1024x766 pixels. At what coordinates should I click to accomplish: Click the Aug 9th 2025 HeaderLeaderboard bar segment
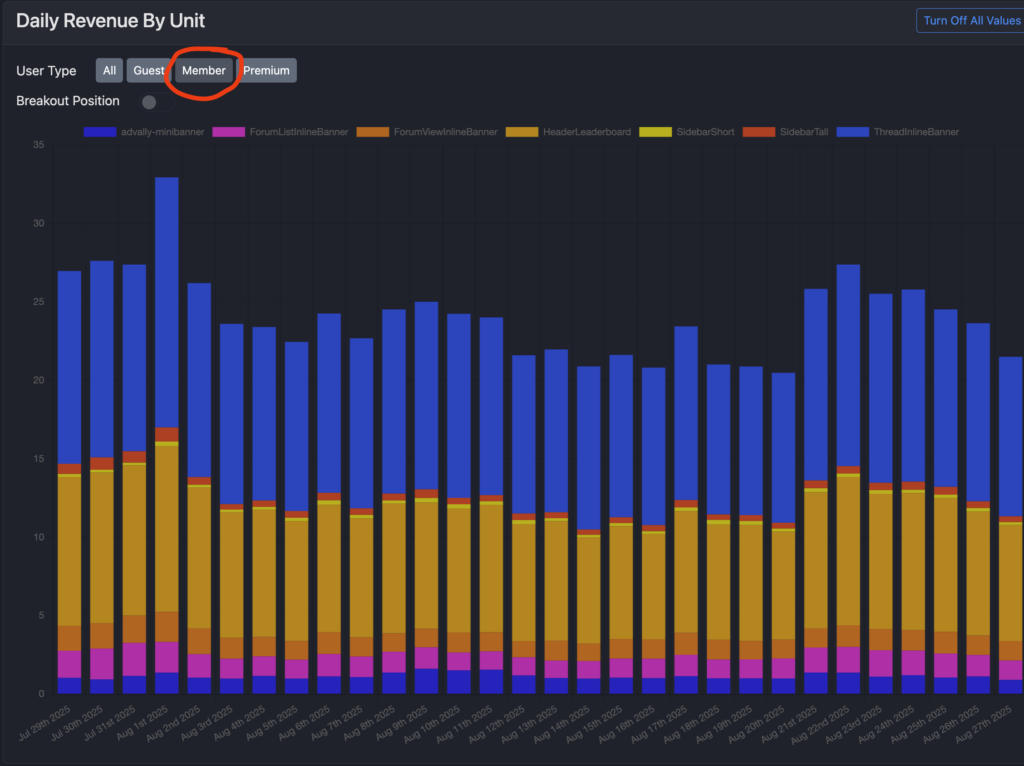[426, 566]
